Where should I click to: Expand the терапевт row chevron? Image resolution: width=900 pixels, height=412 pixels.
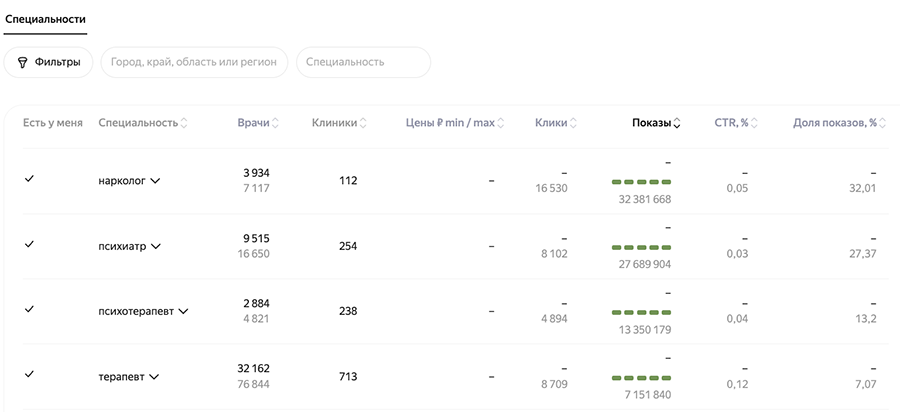(154, 377)
